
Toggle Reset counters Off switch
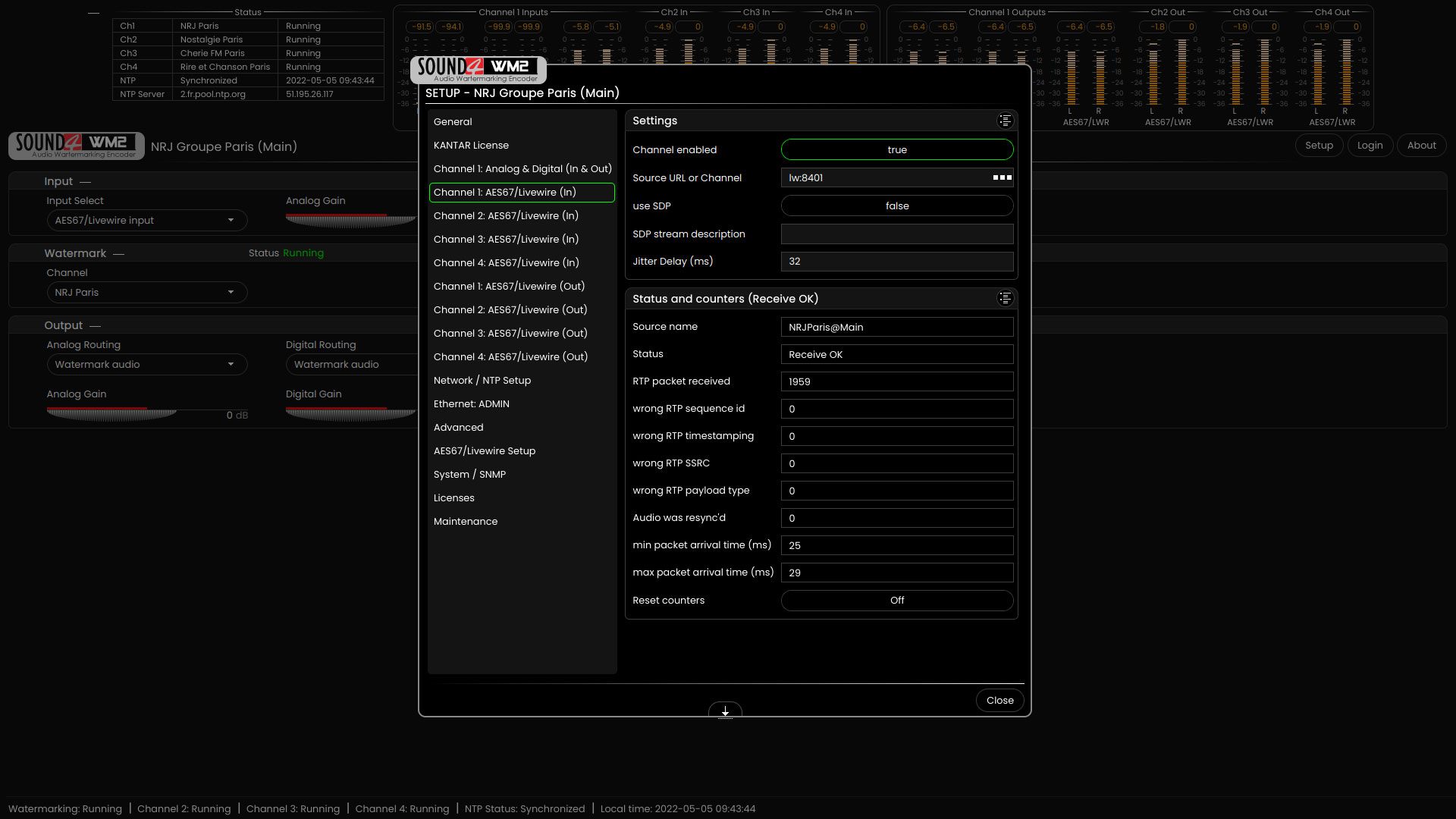click(x=896, y=601)
